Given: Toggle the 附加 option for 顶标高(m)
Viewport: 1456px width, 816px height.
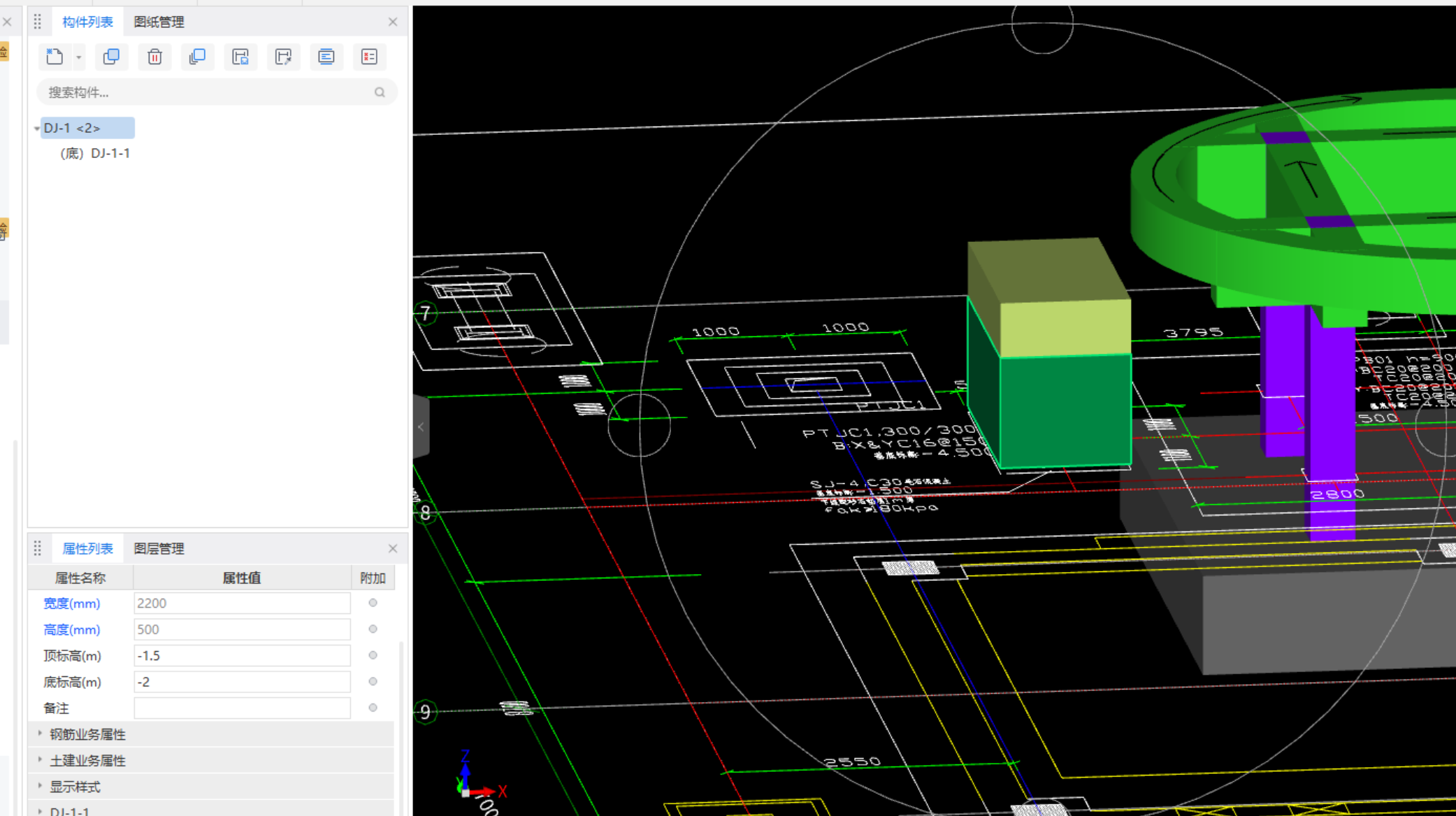Looking at the screenshot, I should click(x=373, y=655).
